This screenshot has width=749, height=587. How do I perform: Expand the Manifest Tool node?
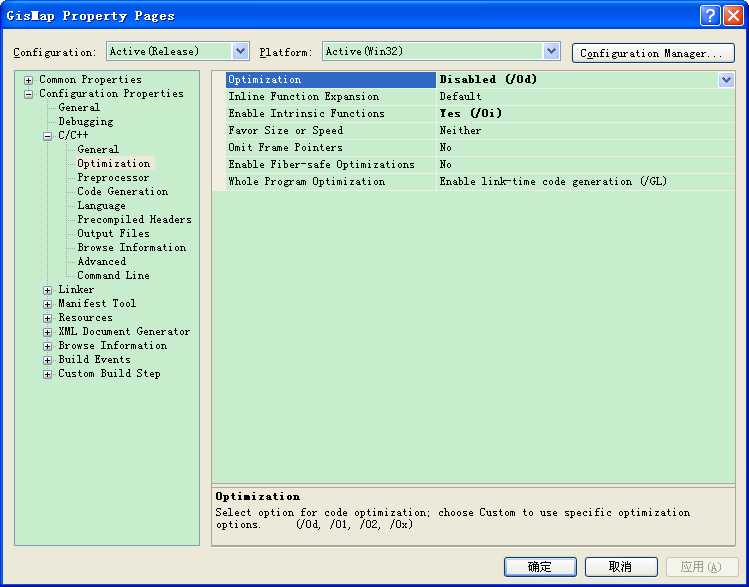(x=47, y=304)
